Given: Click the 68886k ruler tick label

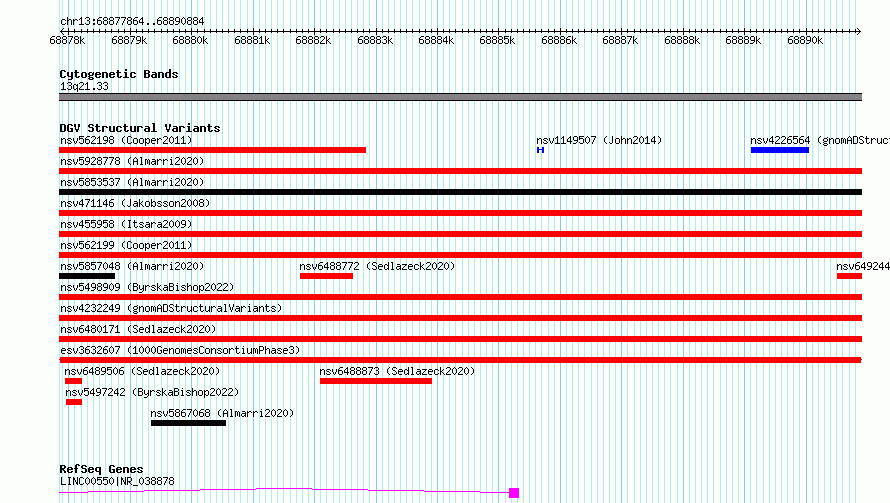Looking at the screenshot, I should (x=559, y=40).
